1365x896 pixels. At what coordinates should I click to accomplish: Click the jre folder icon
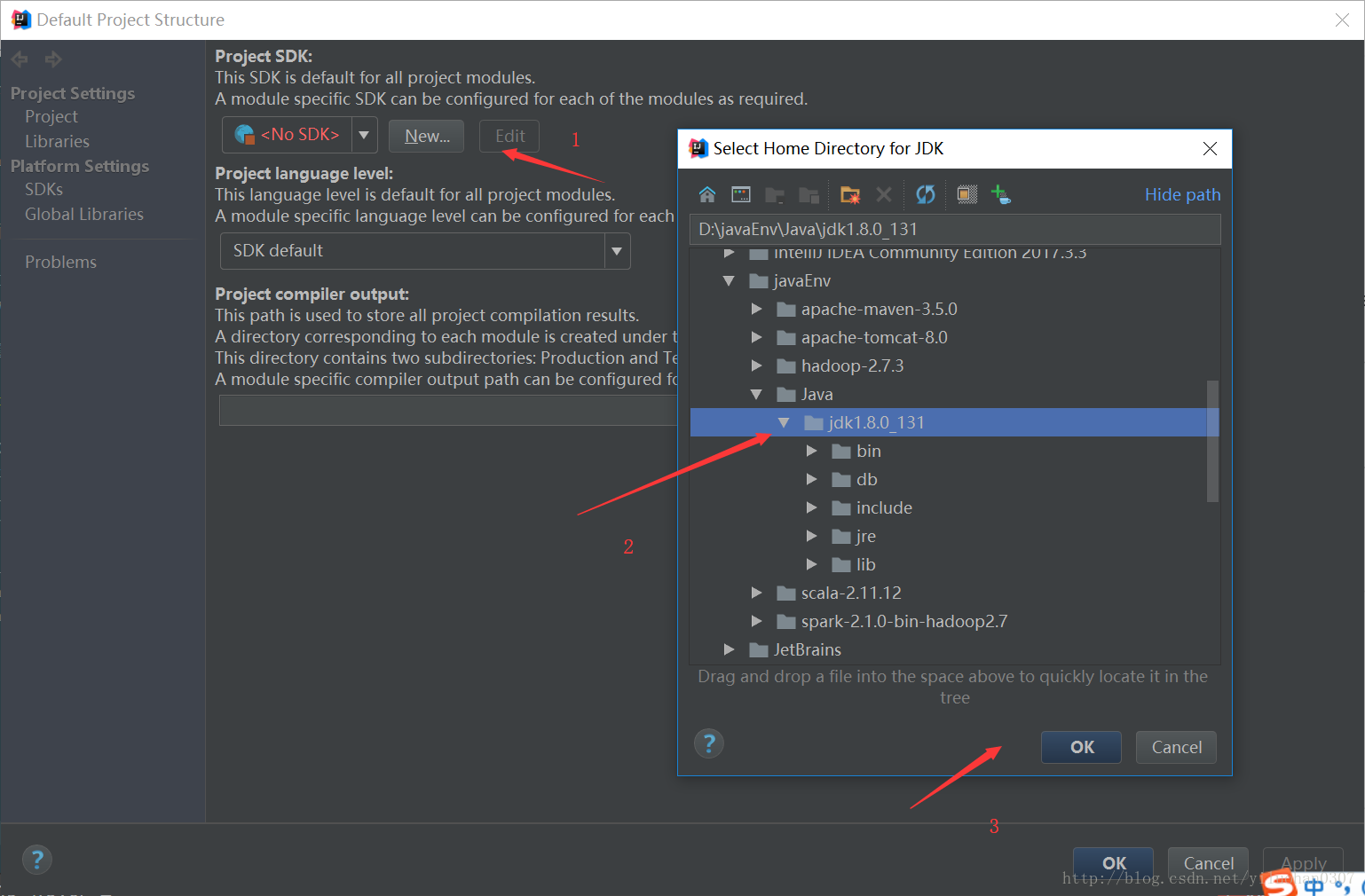pyautogui.click(x=841, y=537)
